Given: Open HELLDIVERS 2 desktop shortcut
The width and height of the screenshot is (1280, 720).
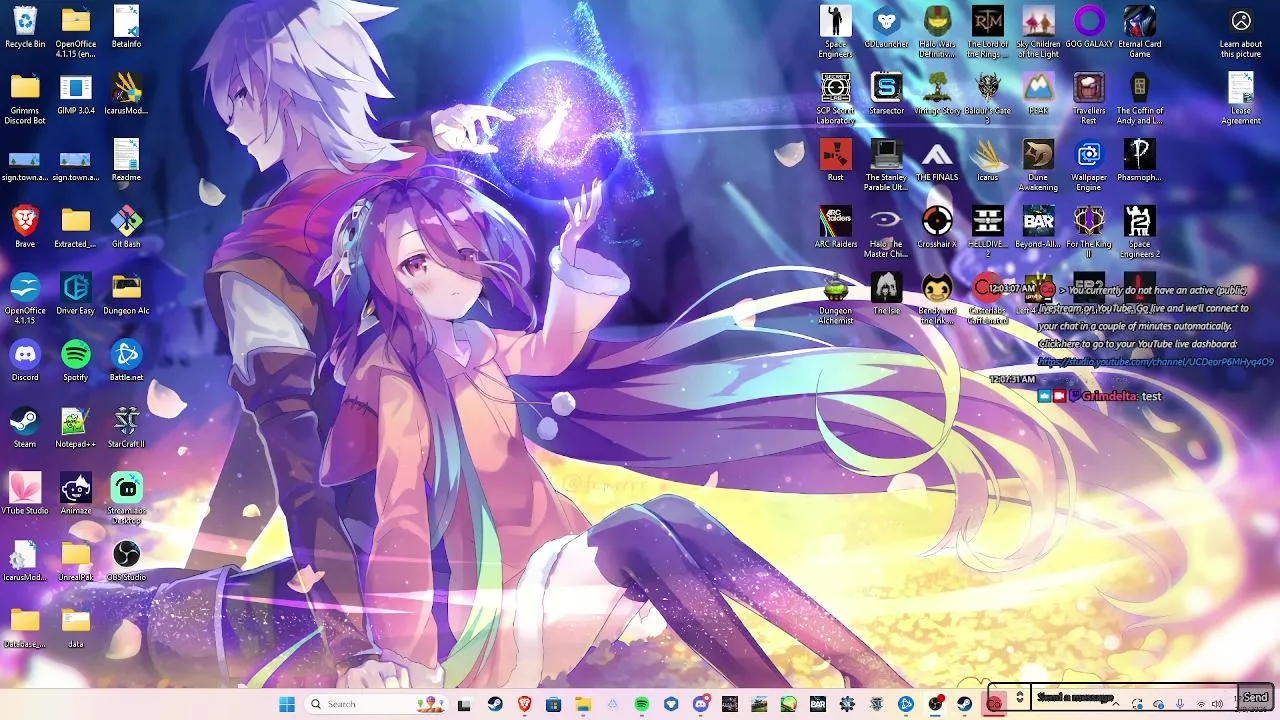Looking at the screenshot, I should [988, 232].
